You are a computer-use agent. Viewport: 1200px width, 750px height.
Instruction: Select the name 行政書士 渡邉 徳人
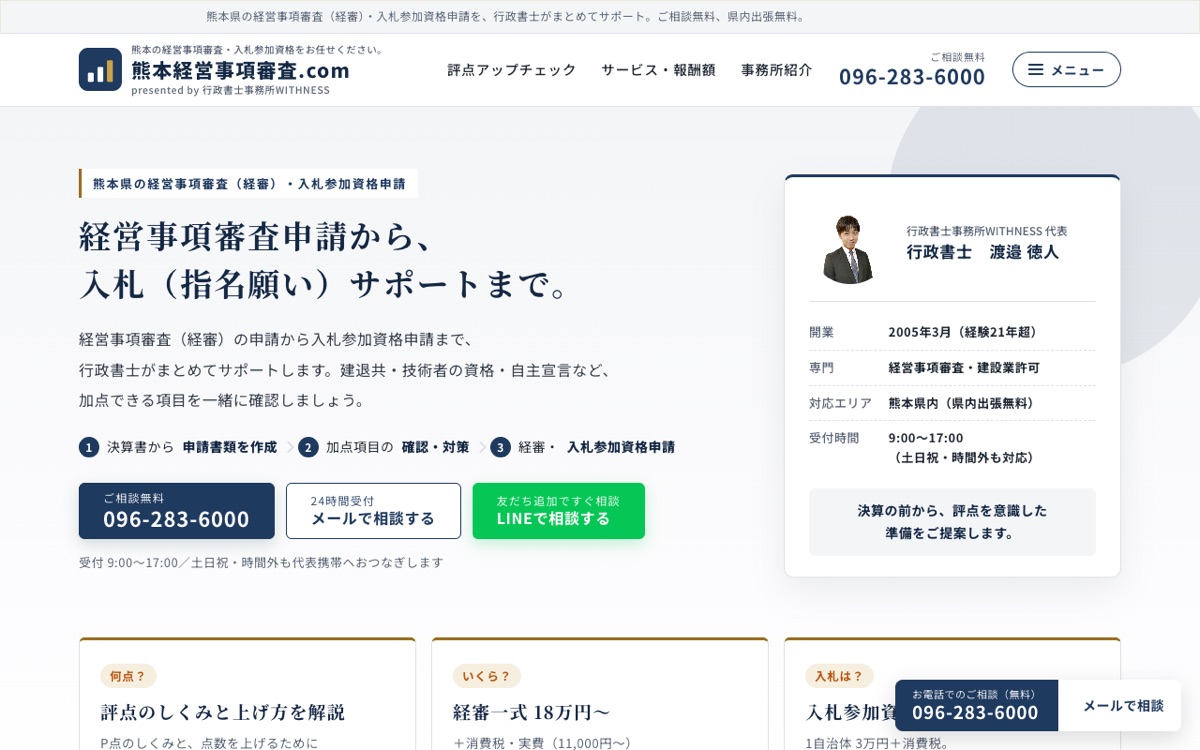983,252
